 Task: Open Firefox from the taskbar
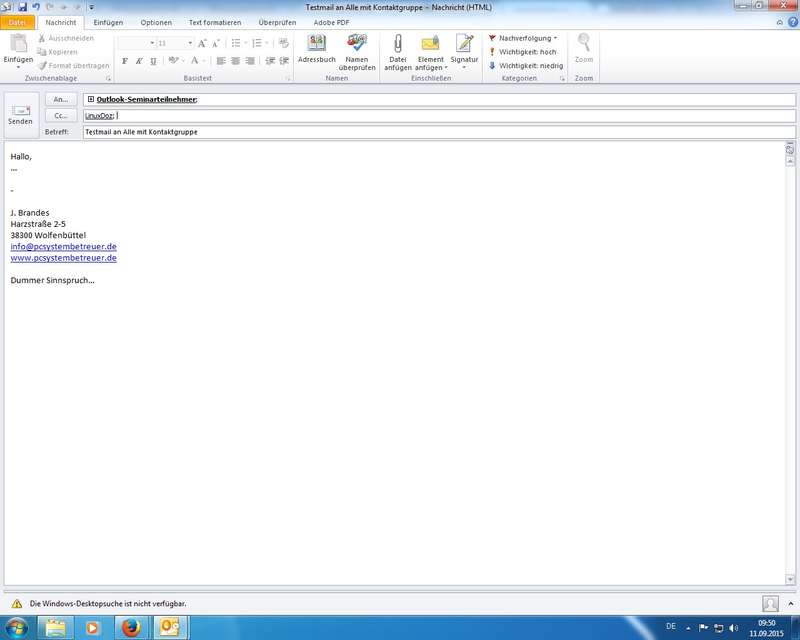pyautogui.click(x=131, y=627)
